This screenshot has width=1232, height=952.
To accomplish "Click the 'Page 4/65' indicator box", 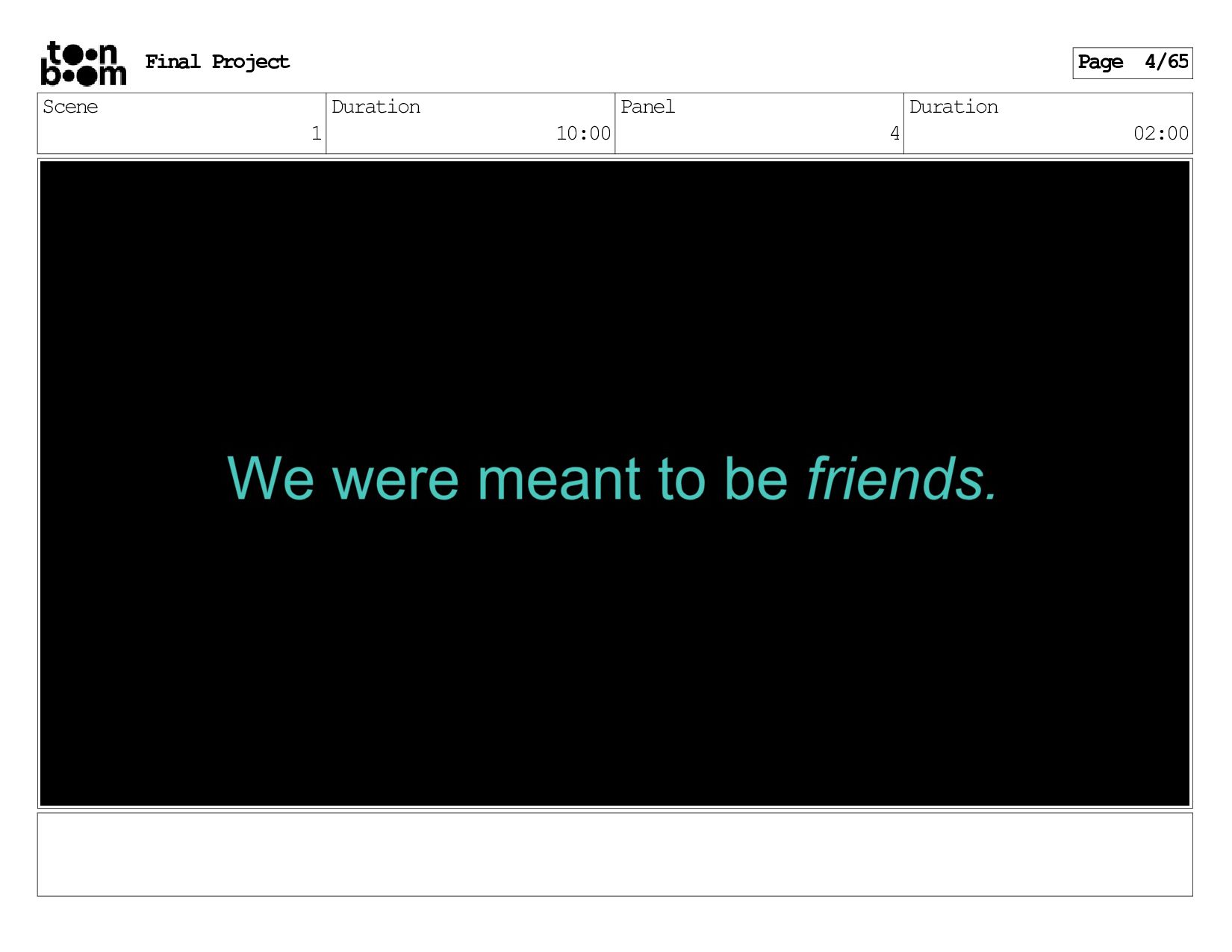I will (1132, 63).
